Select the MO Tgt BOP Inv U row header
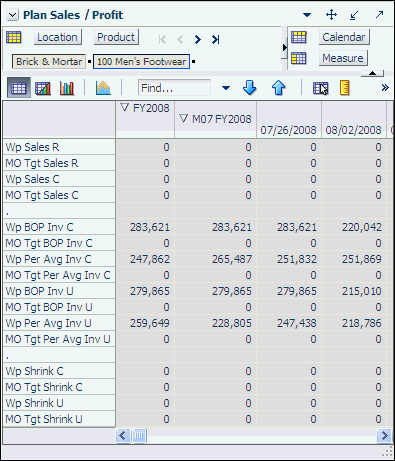The width and height of the screenshot is (395, 461). click(59, 307)
